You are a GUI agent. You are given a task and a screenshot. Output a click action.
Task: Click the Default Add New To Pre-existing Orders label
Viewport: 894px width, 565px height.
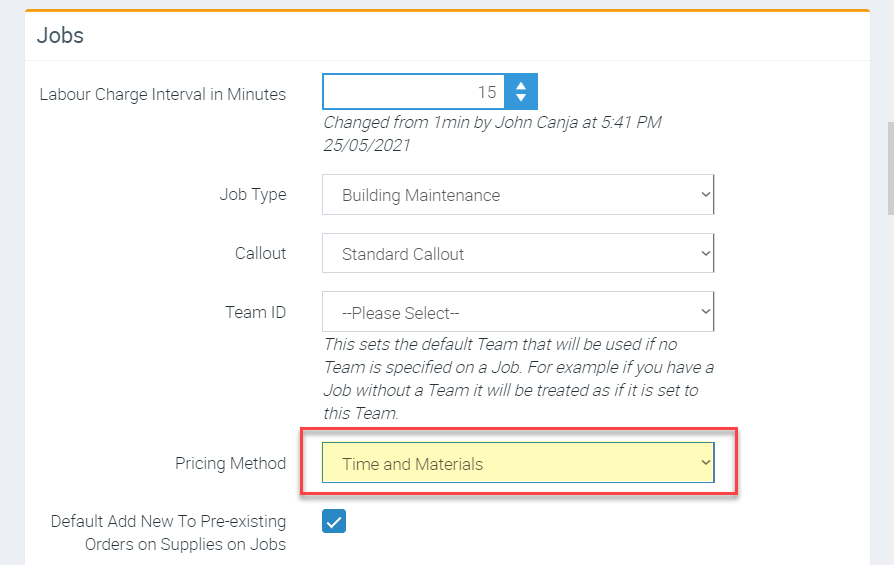click(168, 532)
